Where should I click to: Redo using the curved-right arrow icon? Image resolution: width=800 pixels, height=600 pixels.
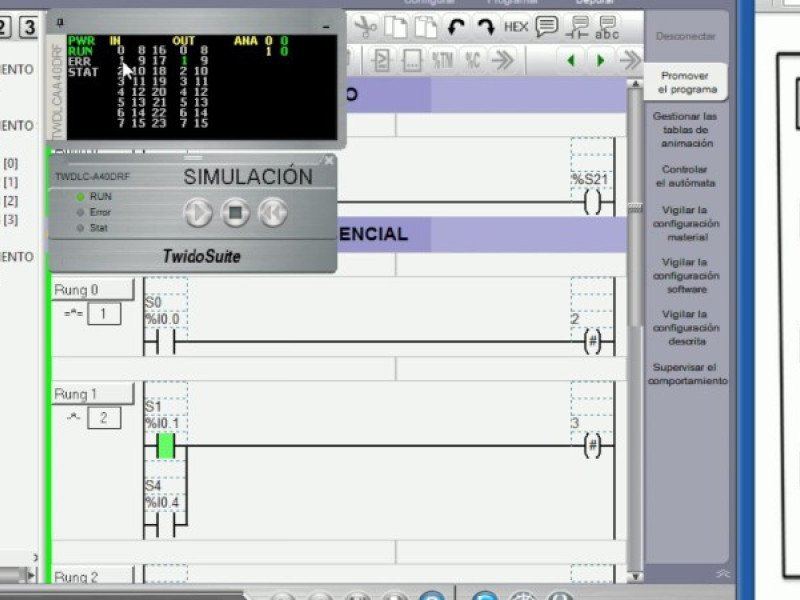tap(485, 26)
